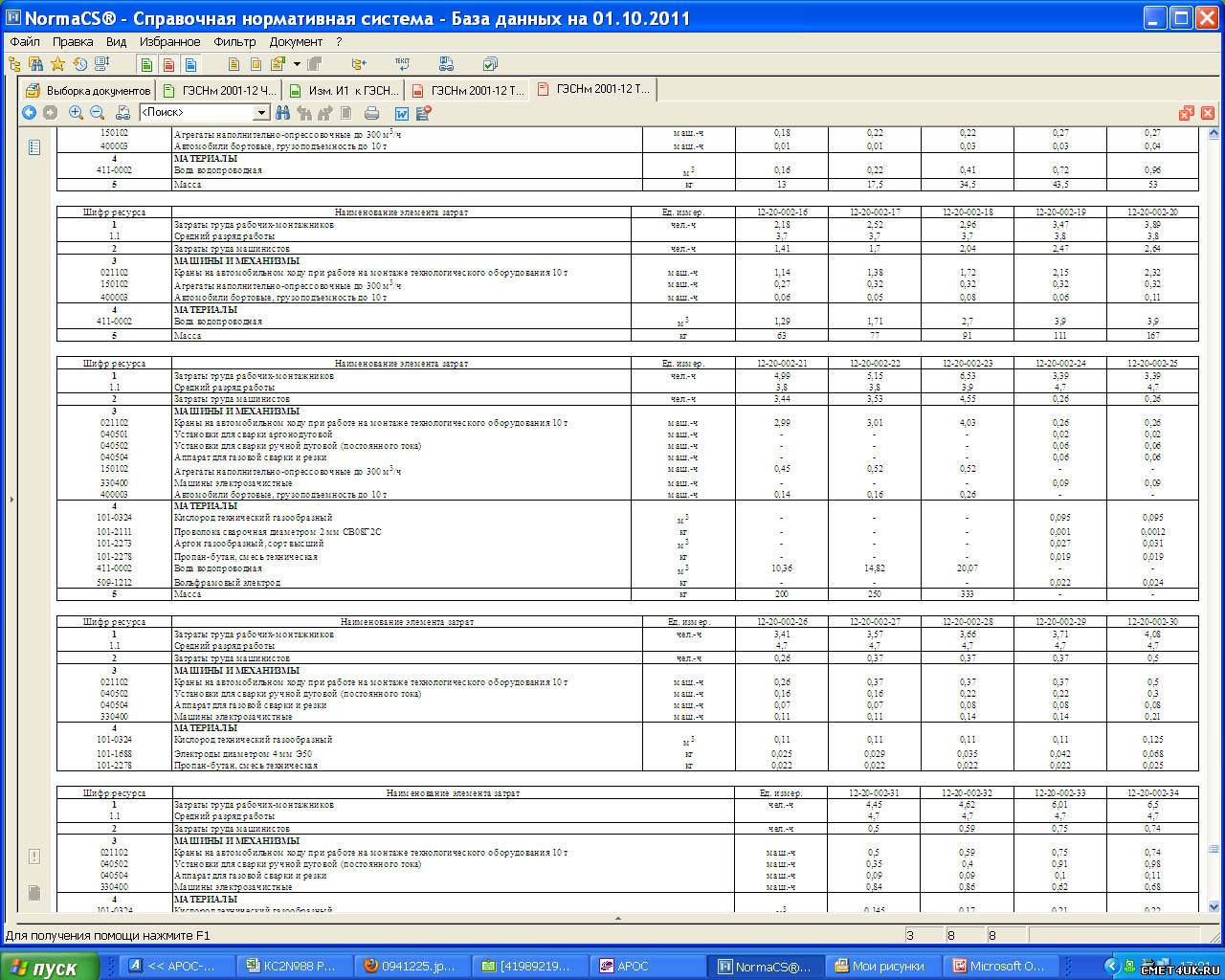
Task: Click the Пуск start button
Action: pos(49,967)
